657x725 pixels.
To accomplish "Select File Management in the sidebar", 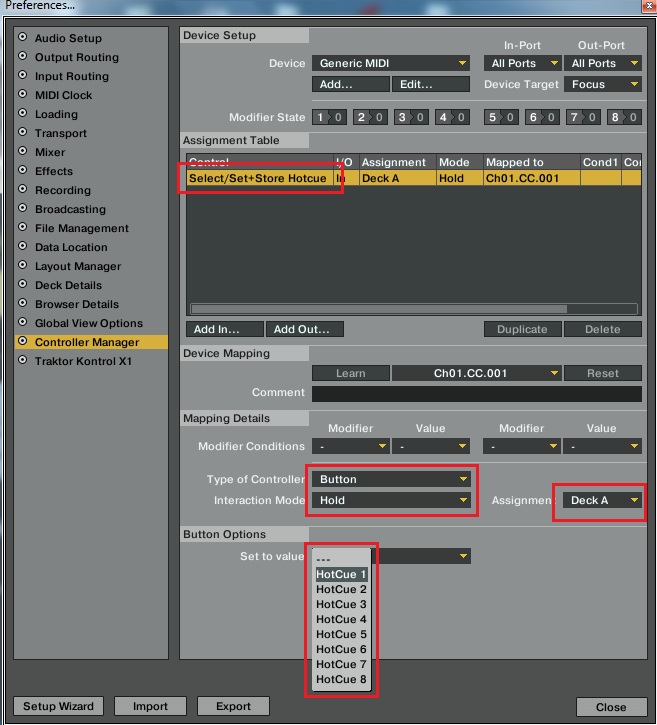I will coord(82,227).
